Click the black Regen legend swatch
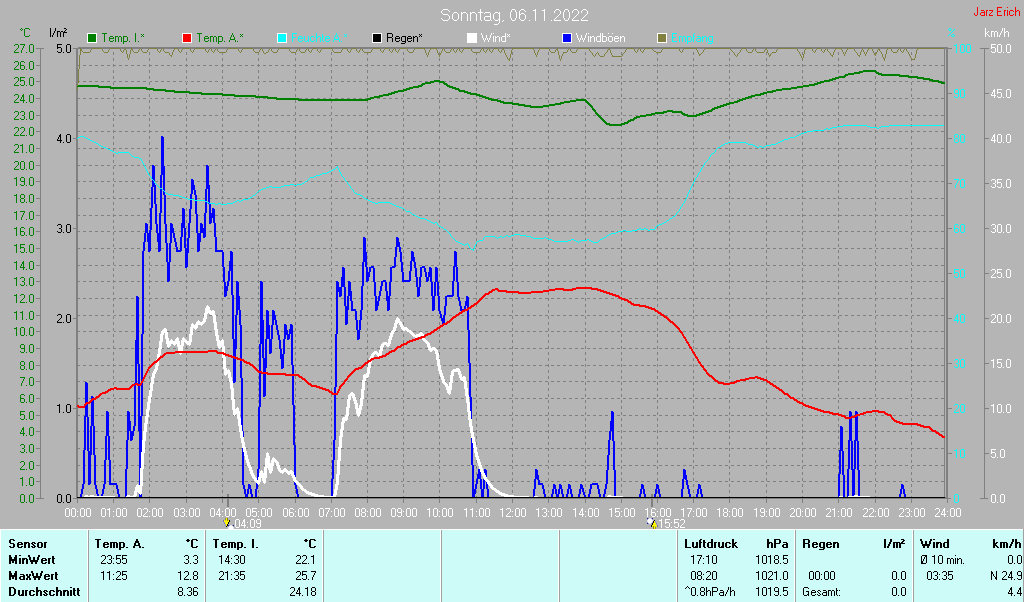This screenshot has height=602, width=1024. coord(376,38)
